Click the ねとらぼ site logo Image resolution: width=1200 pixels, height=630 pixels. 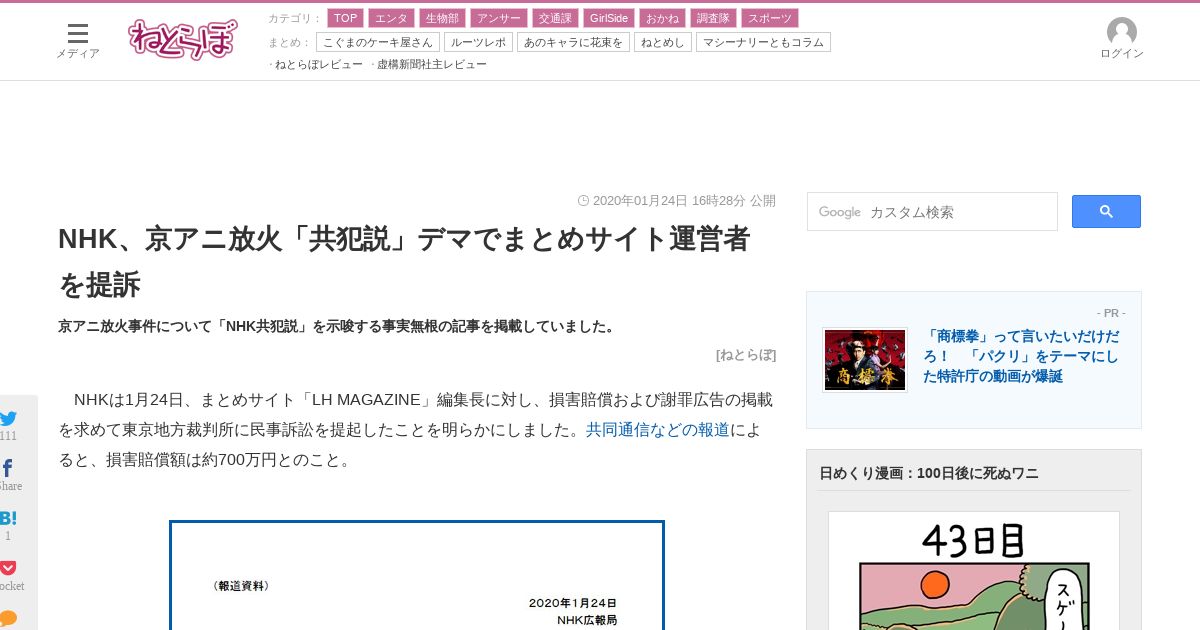183,39
